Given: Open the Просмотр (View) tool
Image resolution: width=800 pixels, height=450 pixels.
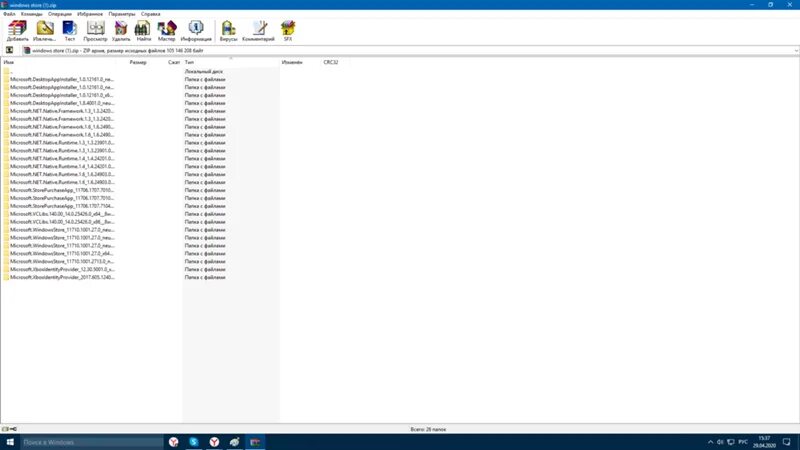Looking at the screenshot, I should [x=95, y=31].
